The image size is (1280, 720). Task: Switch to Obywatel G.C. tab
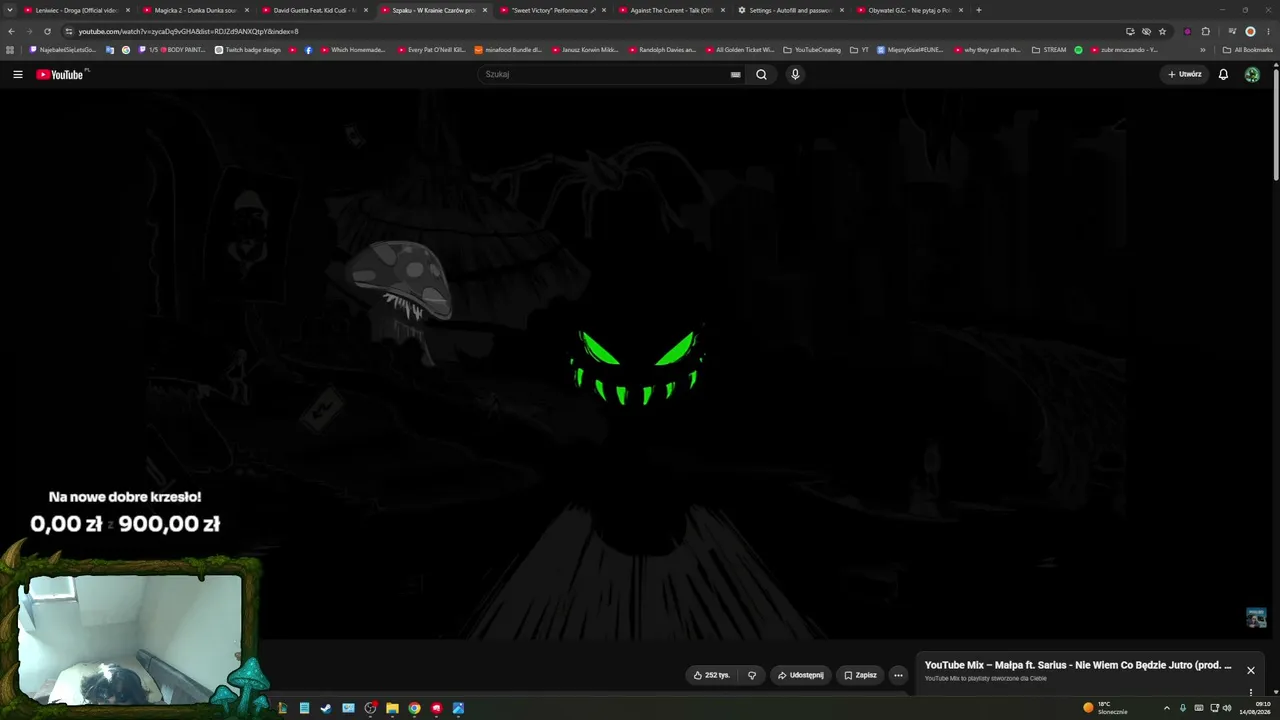pyautogui.click(x=910, y=10)
